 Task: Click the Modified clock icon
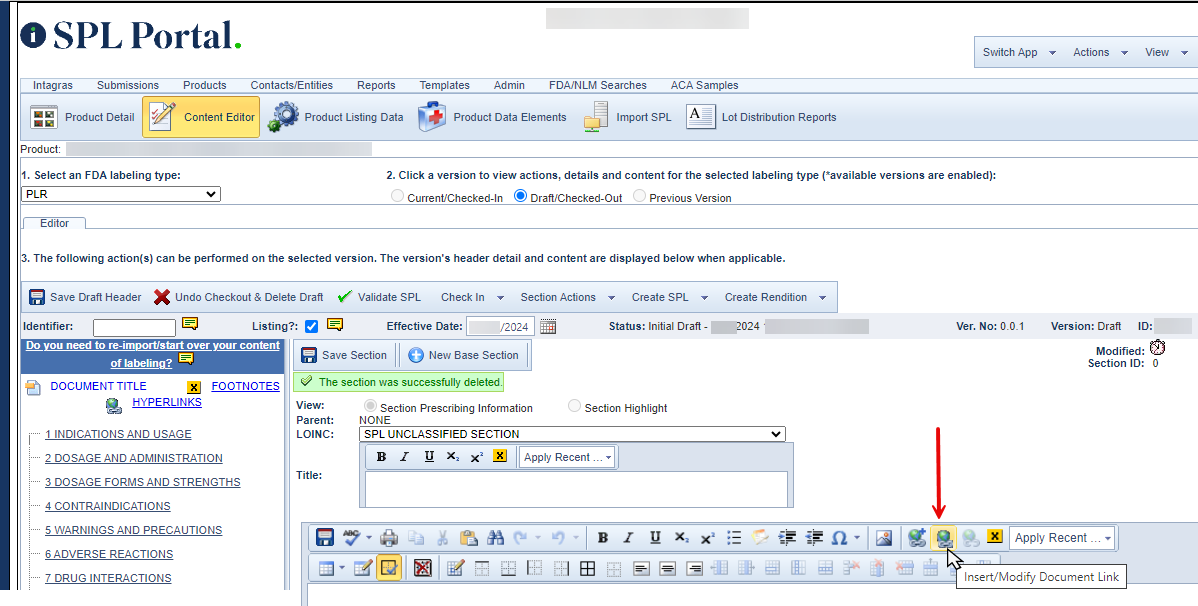tap(1158, 348)
